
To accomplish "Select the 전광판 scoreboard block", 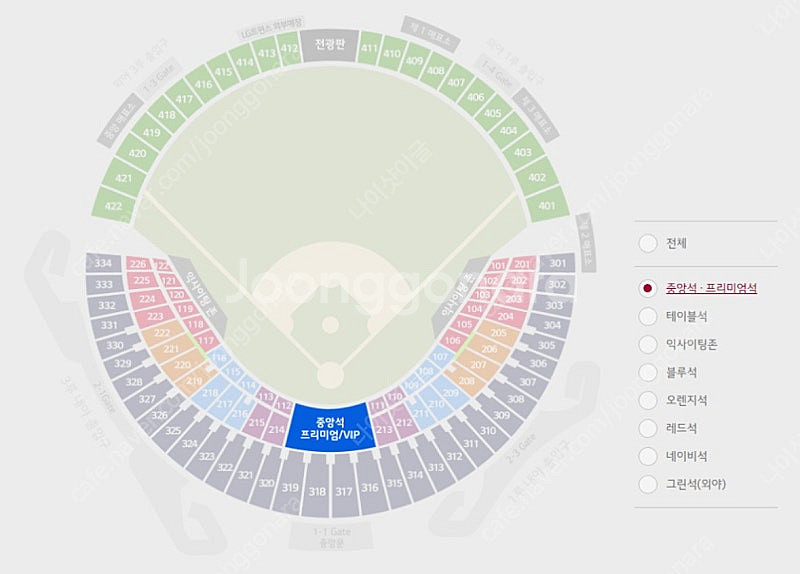I will pos(330,44).
